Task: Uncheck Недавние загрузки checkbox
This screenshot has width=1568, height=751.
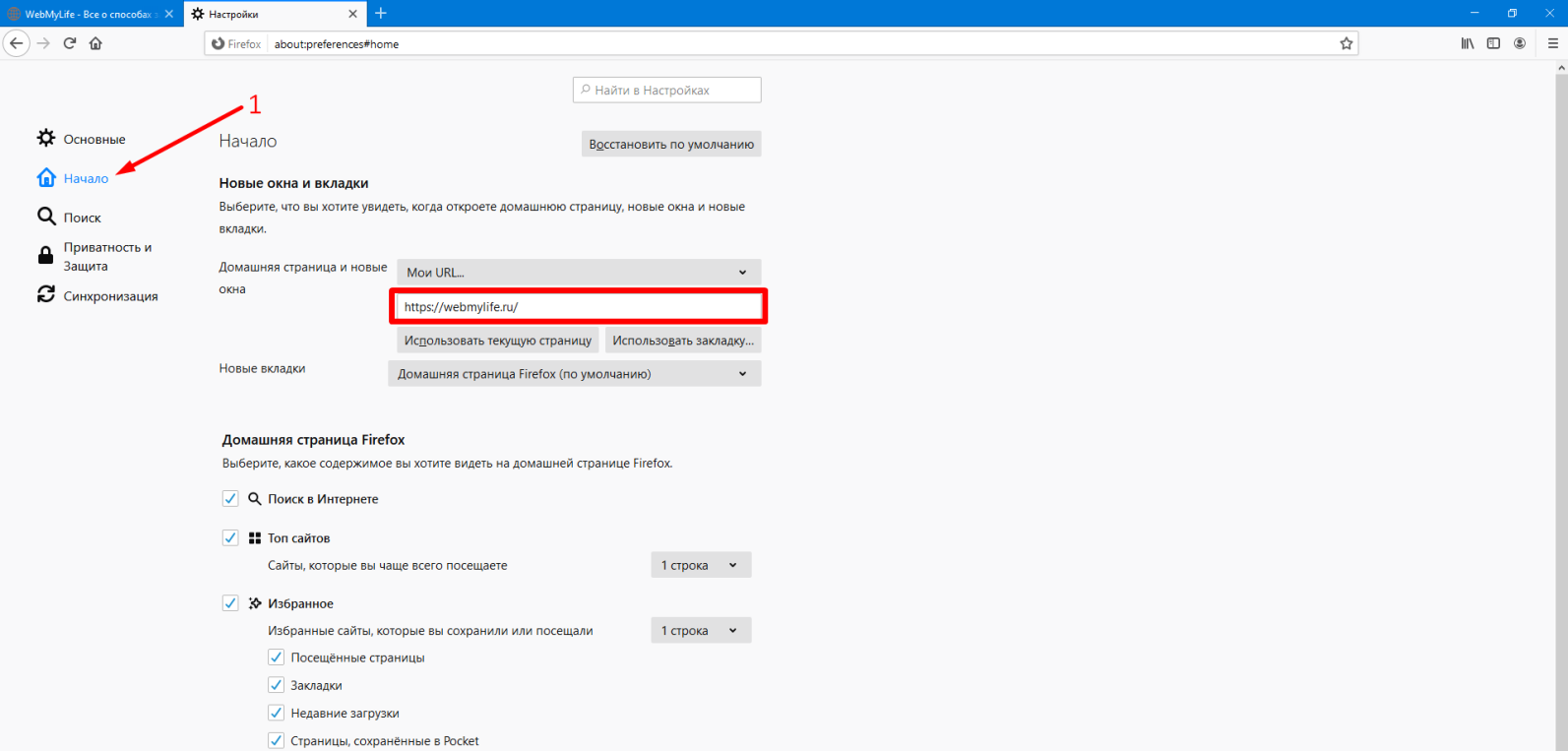Action: (x=277, y=713)
